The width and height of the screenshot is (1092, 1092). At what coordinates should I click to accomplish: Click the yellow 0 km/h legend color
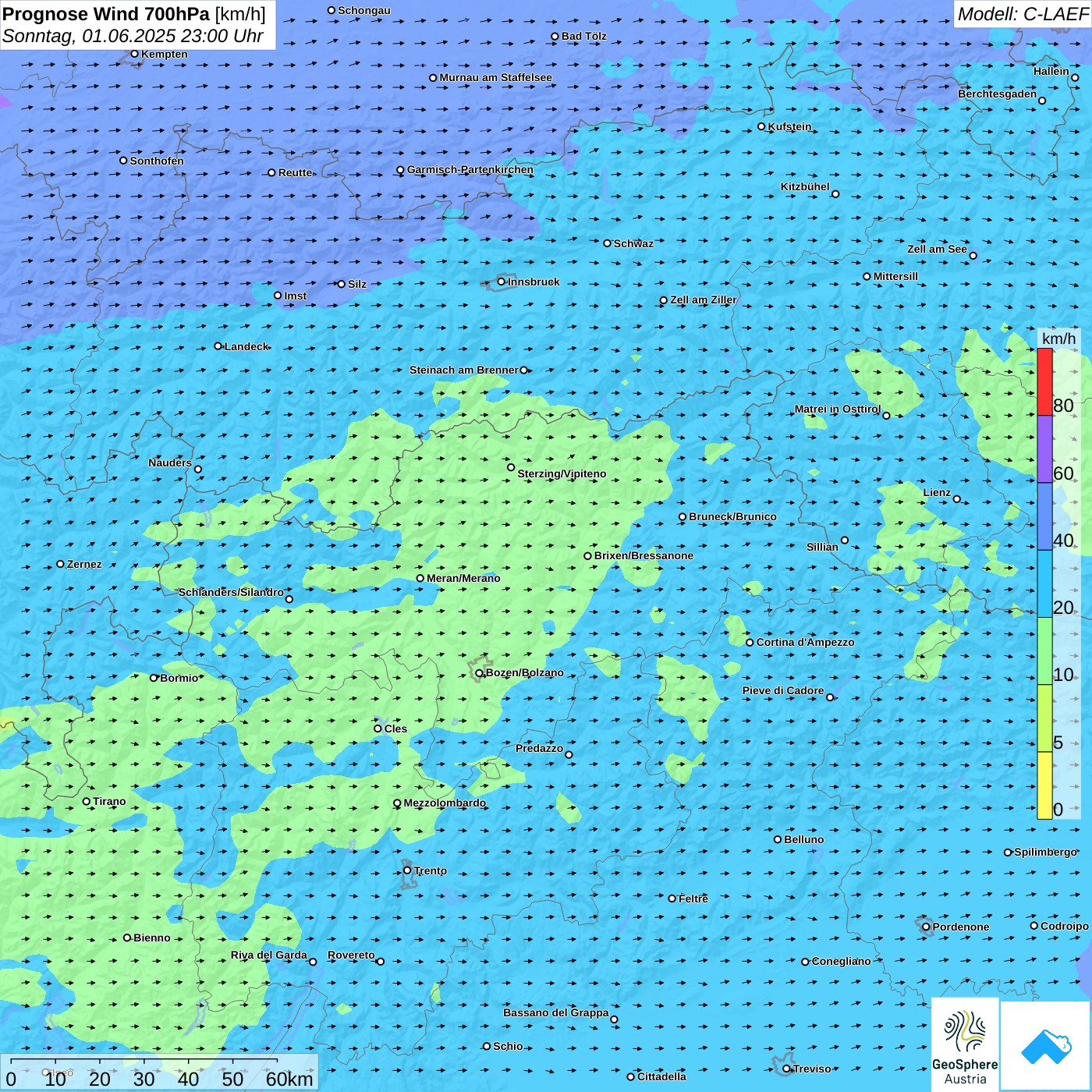tap(1044, 785)
